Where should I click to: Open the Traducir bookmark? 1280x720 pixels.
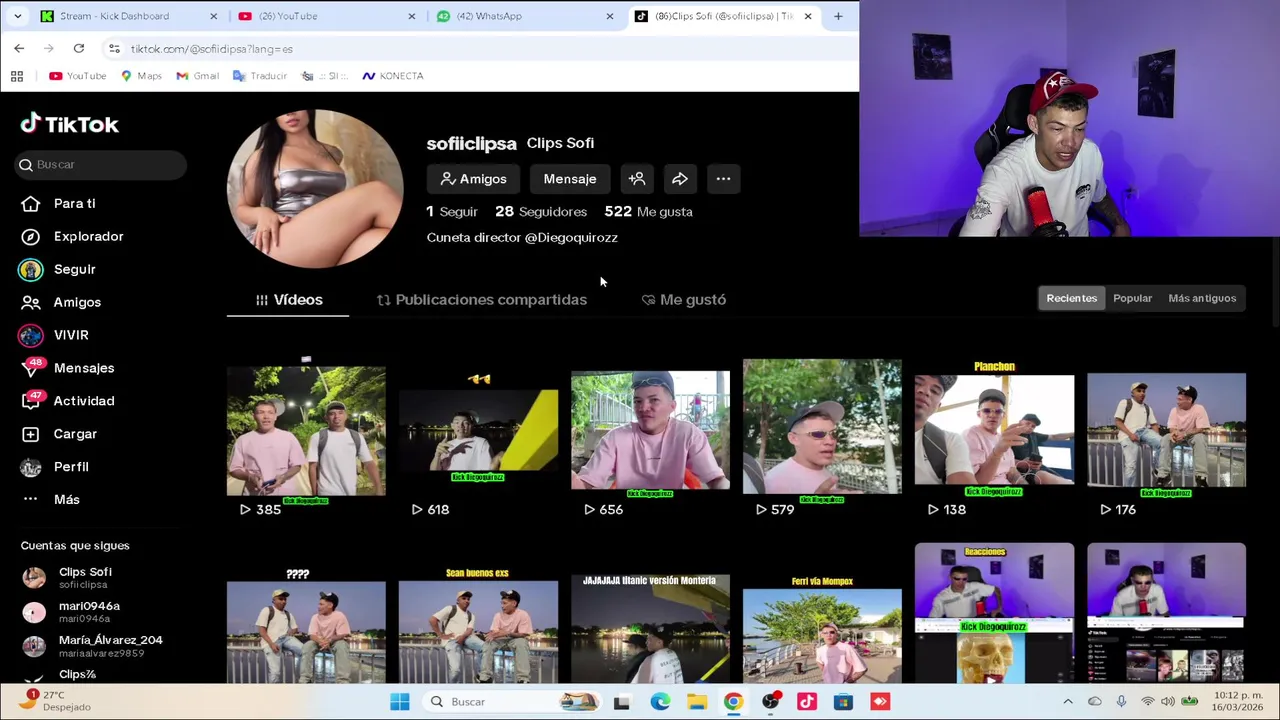coord(260,76)
